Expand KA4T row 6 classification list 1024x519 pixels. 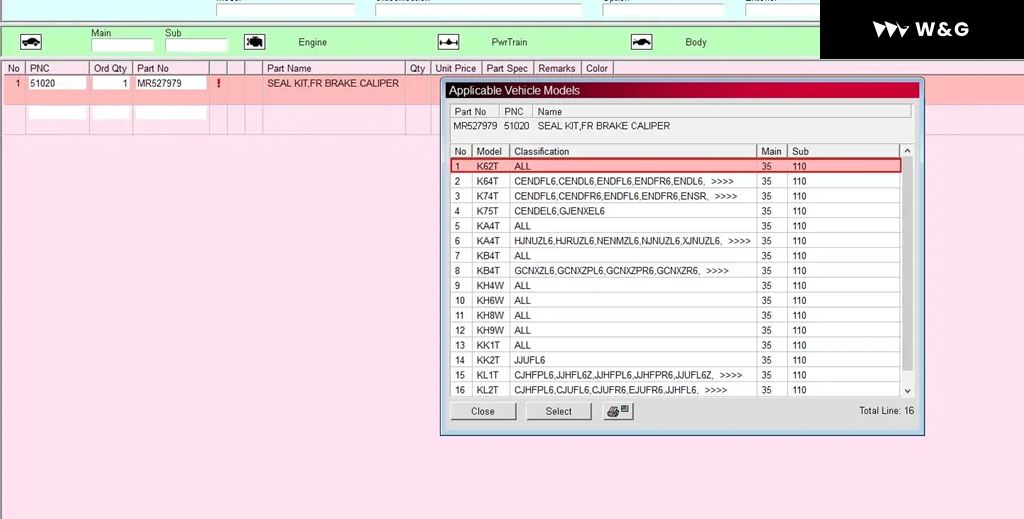(x=740, y=241)
